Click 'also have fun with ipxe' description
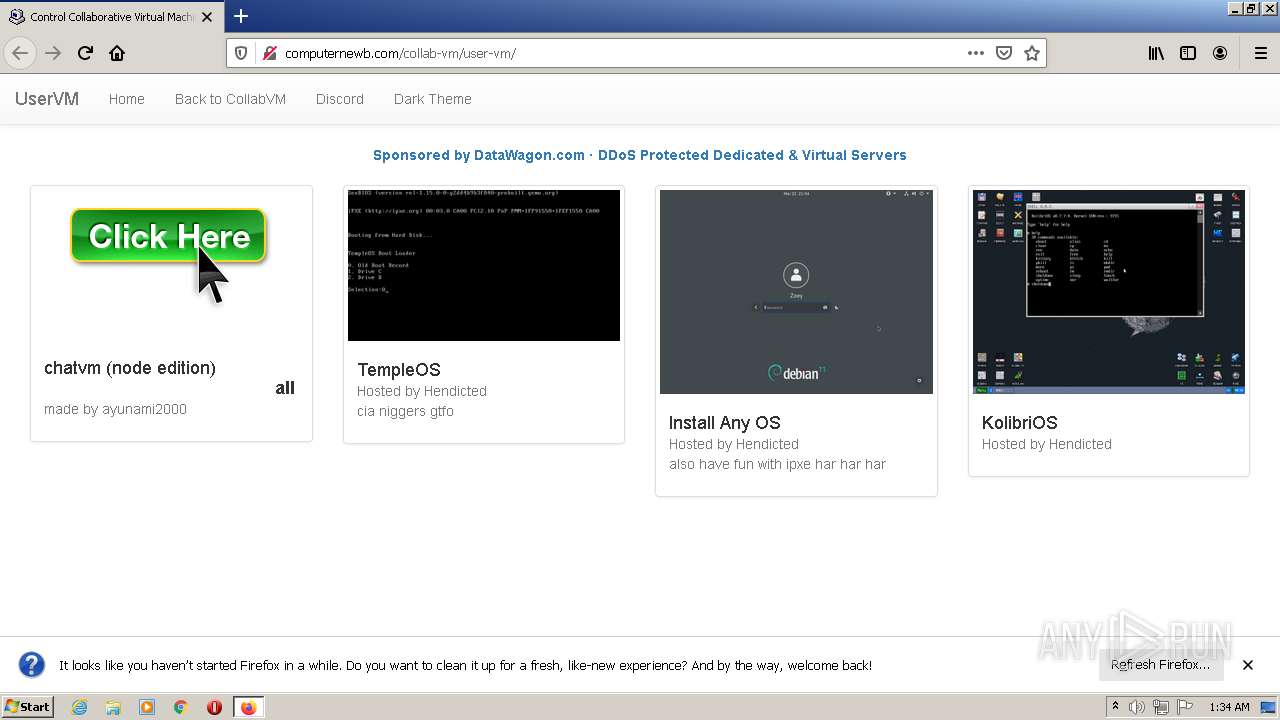 click(777, 464)
